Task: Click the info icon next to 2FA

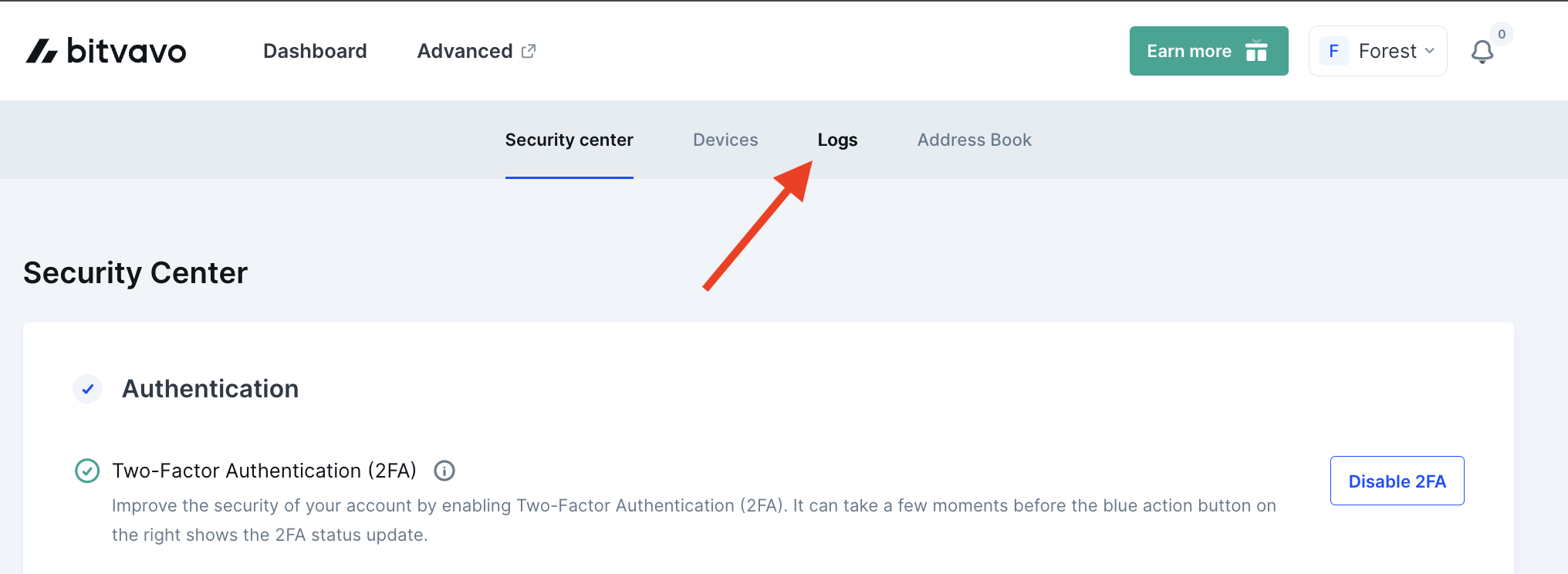Action: pos(444,471)
